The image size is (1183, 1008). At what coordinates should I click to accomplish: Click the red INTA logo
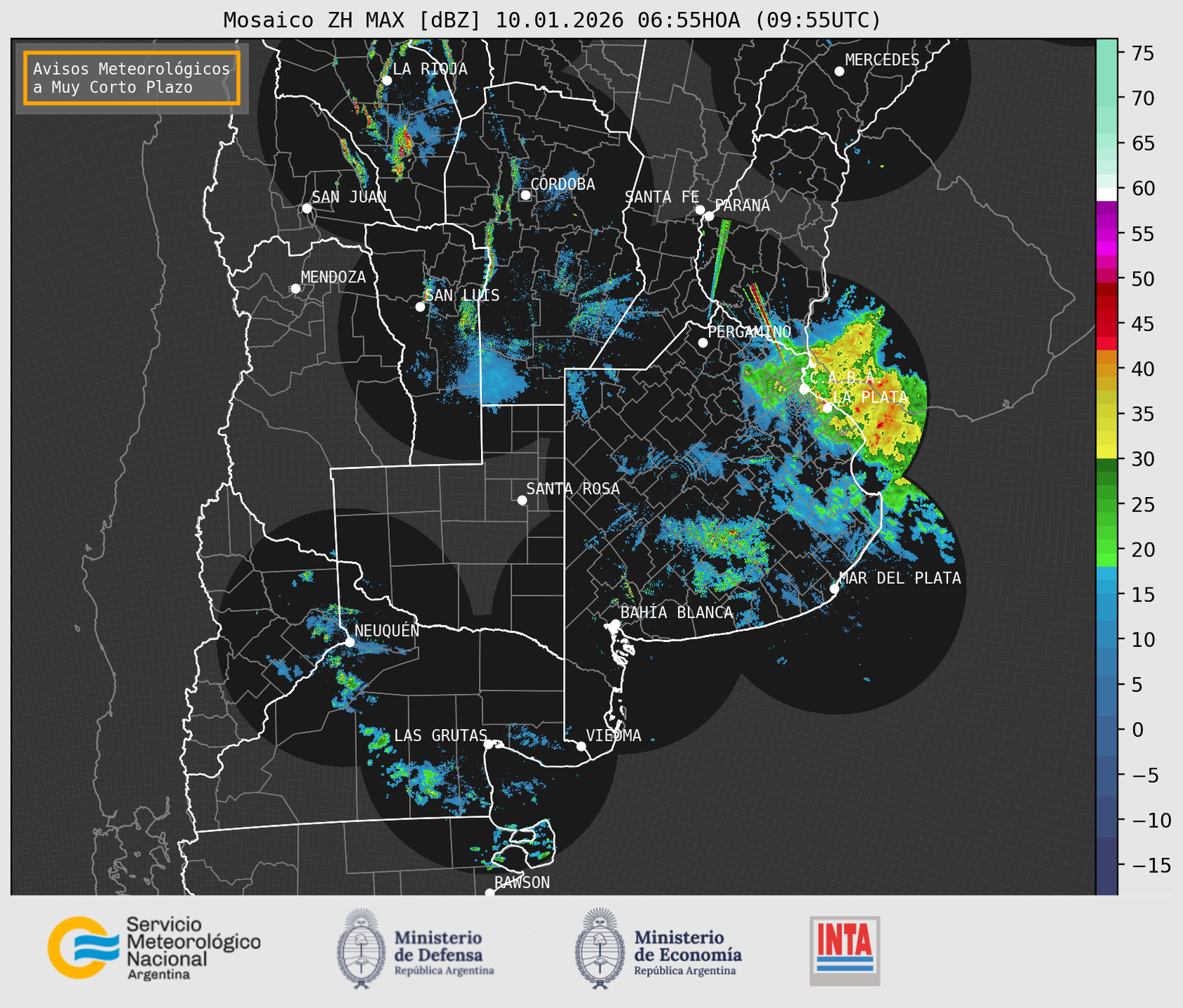coord(844,951)
